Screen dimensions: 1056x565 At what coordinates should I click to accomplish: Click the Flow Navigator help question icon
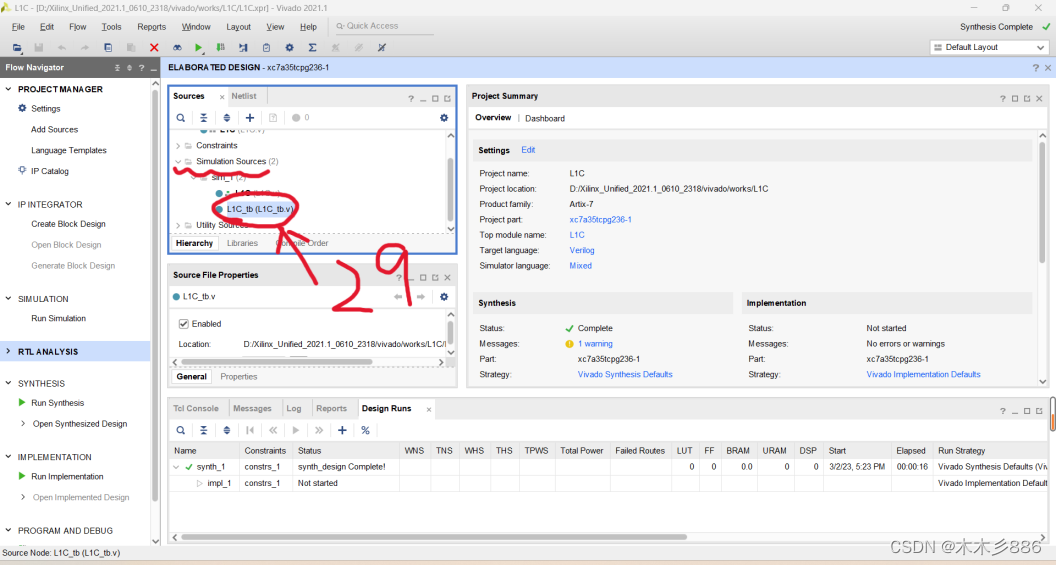141,67
